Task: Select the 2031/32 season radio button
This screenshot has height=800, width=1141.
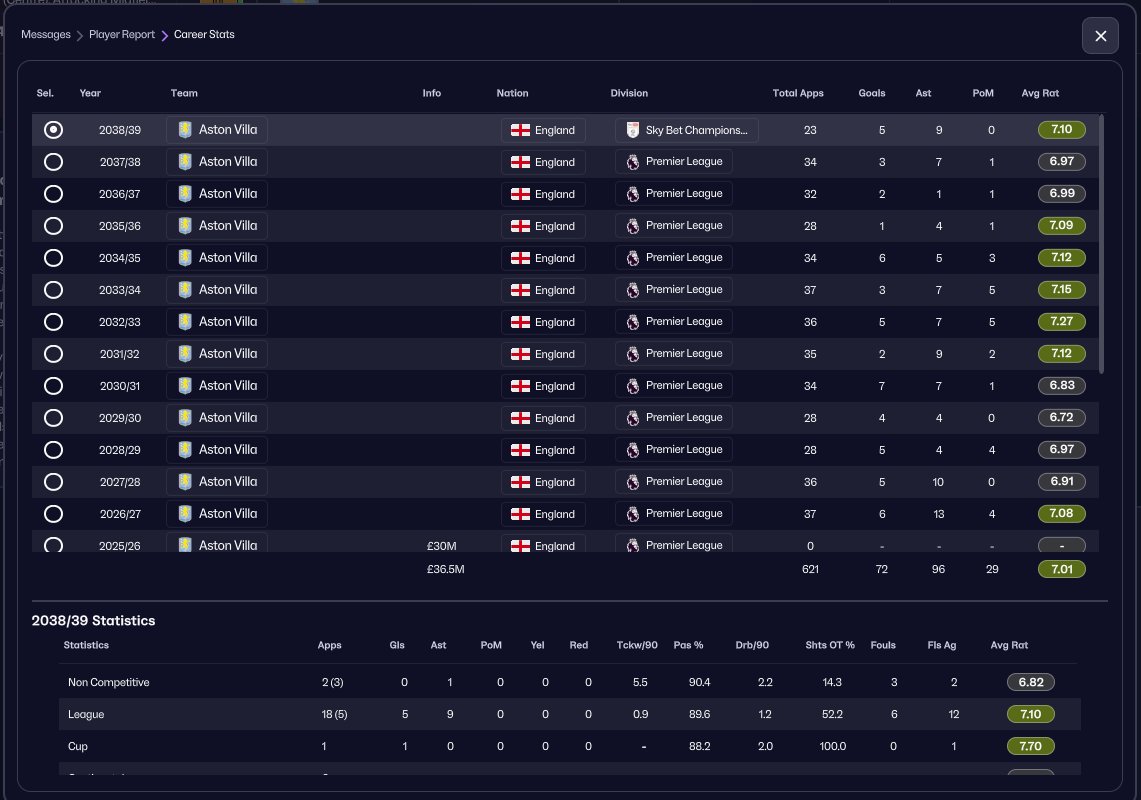Action: tap(53, 354)
